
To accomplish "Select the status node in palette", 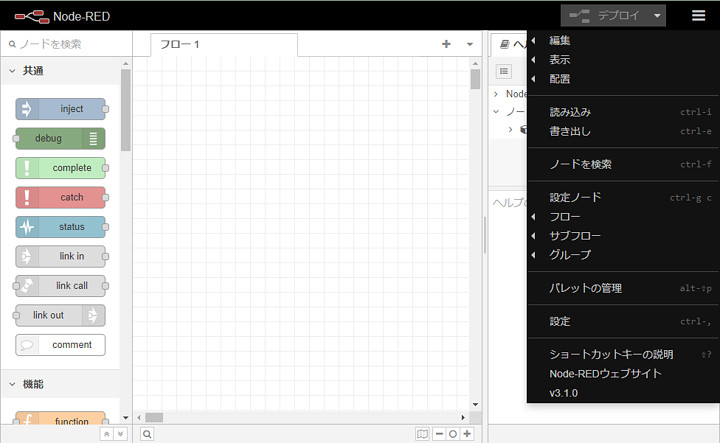I will pos(61,227).
